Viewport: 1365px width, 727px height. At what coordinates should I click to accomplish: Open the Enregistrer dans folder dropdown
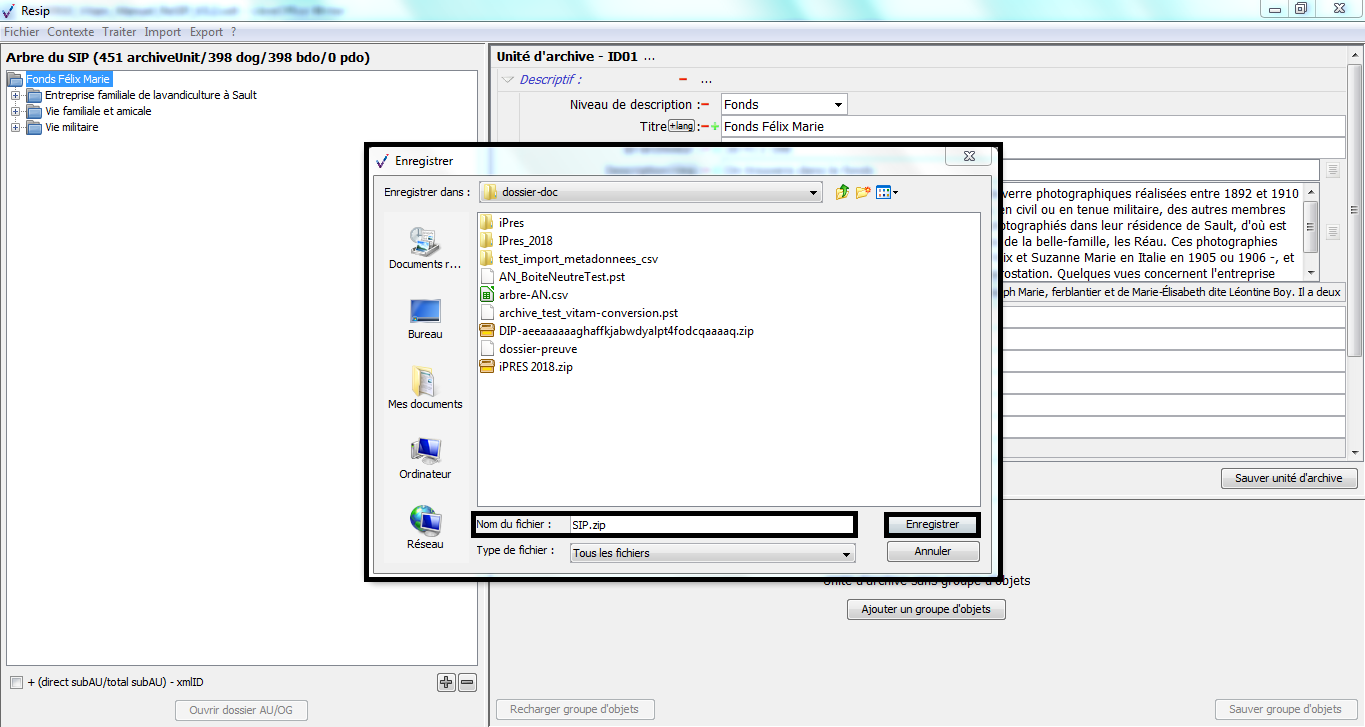[815, 193]
